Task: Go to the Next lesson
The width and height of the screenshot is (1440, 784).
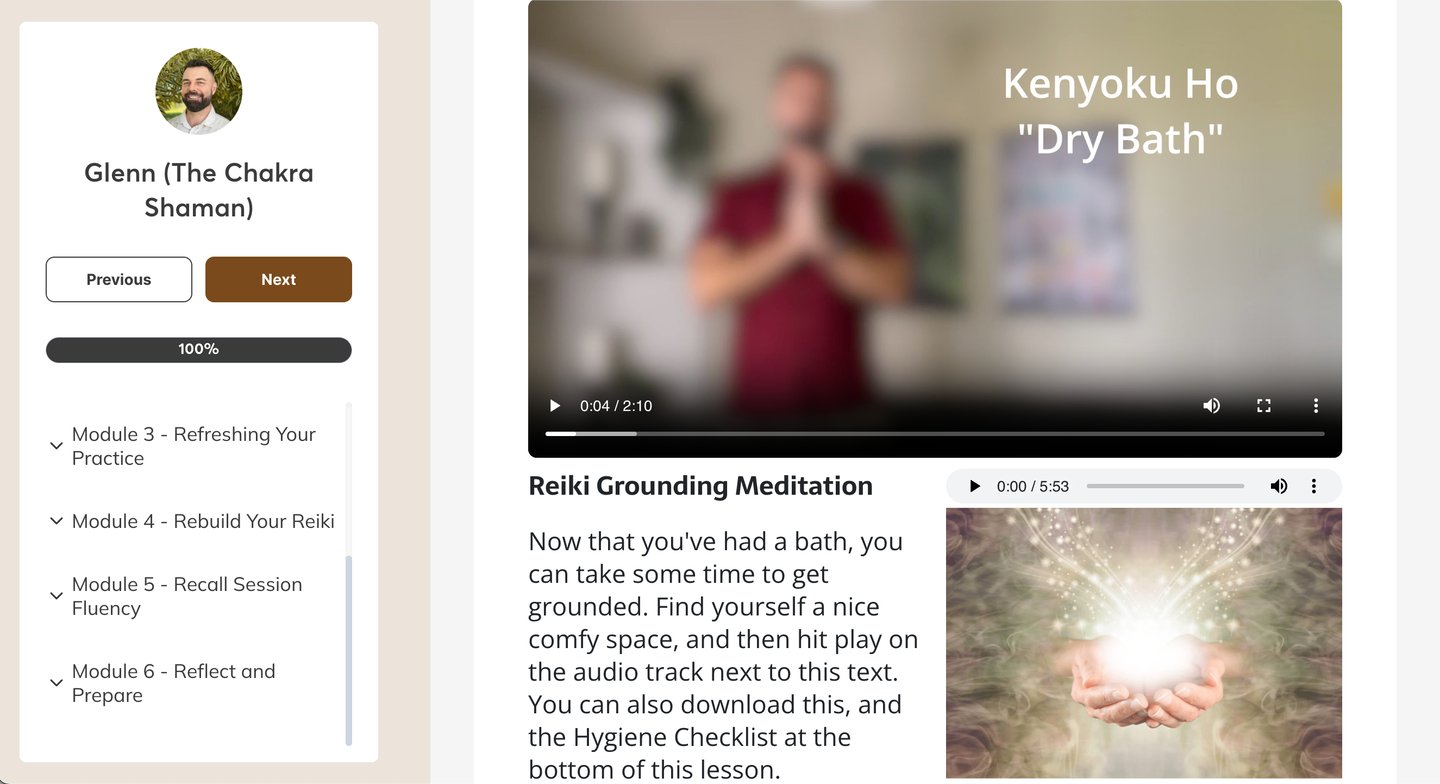Action: tap(279, 279)
